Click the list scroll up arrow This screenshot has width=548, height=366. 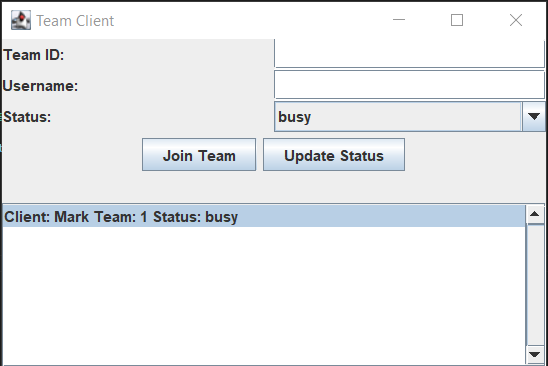pos(534,214)
